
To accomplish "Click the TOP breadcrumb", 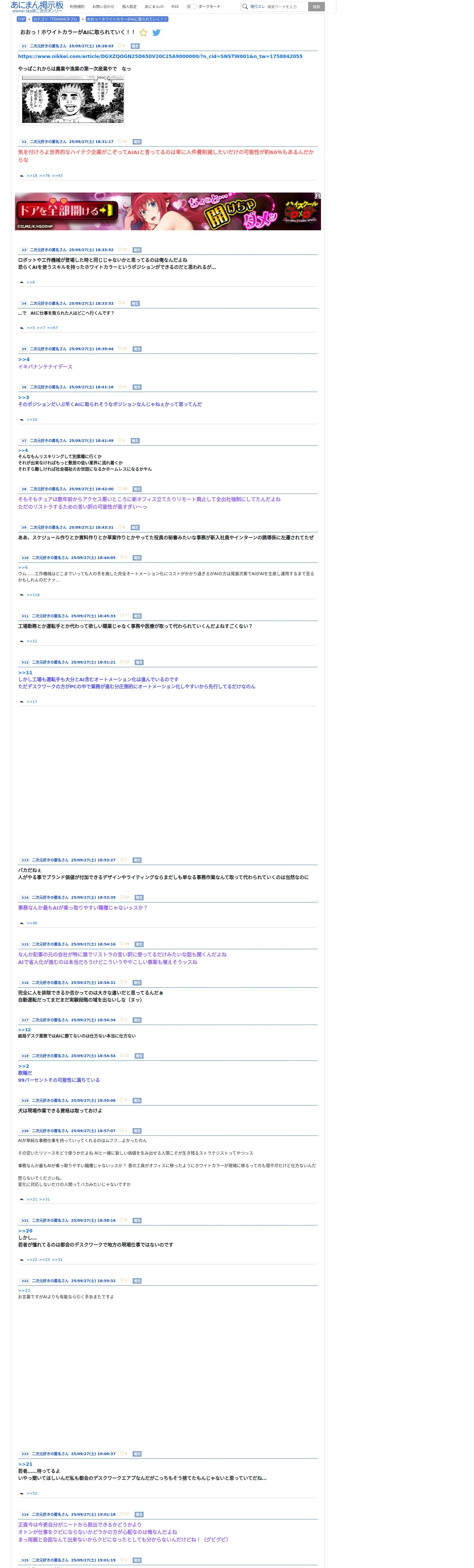I will 21,19.
